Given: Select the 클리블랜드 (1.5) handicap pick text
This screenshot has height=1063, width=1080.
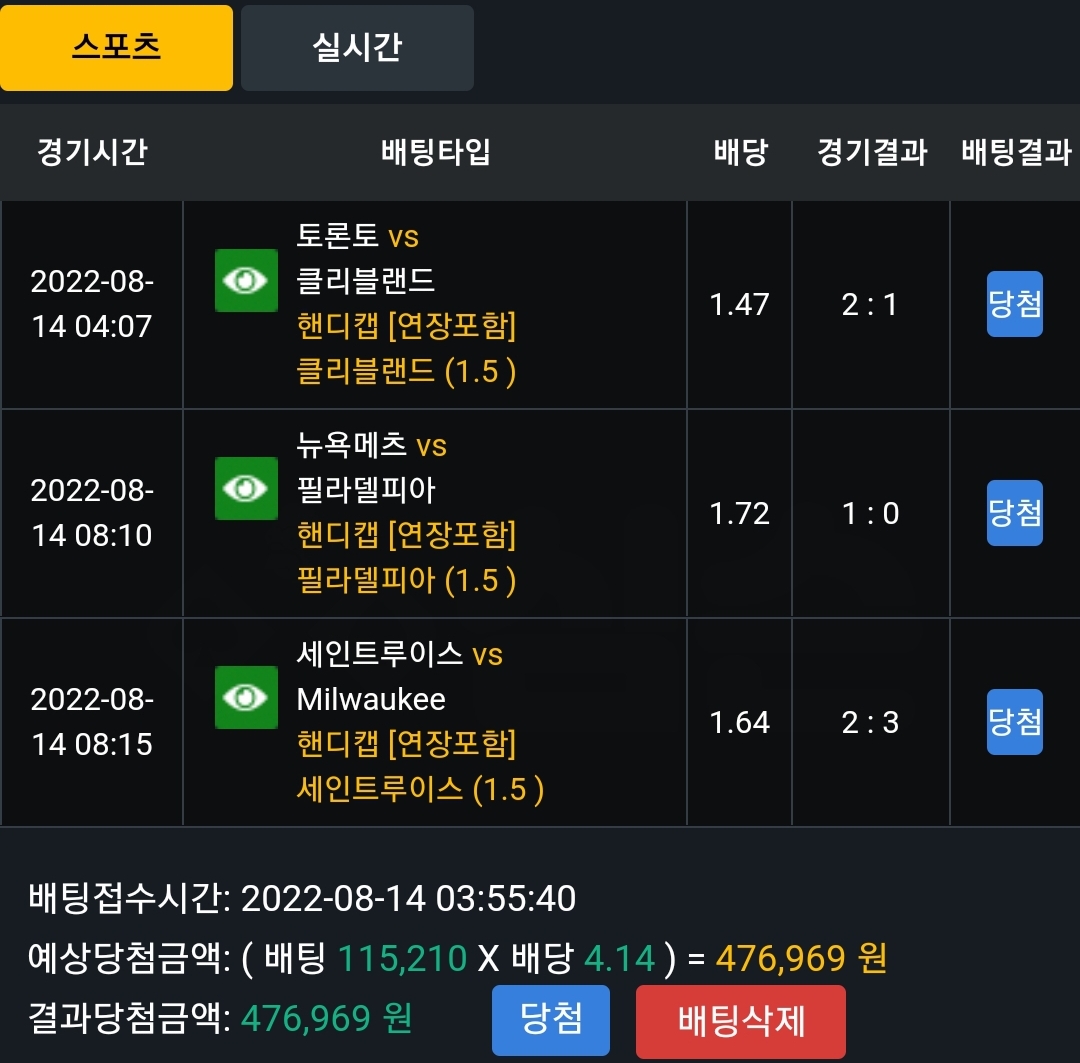Looking at the screenshot, I should point(406,371).
